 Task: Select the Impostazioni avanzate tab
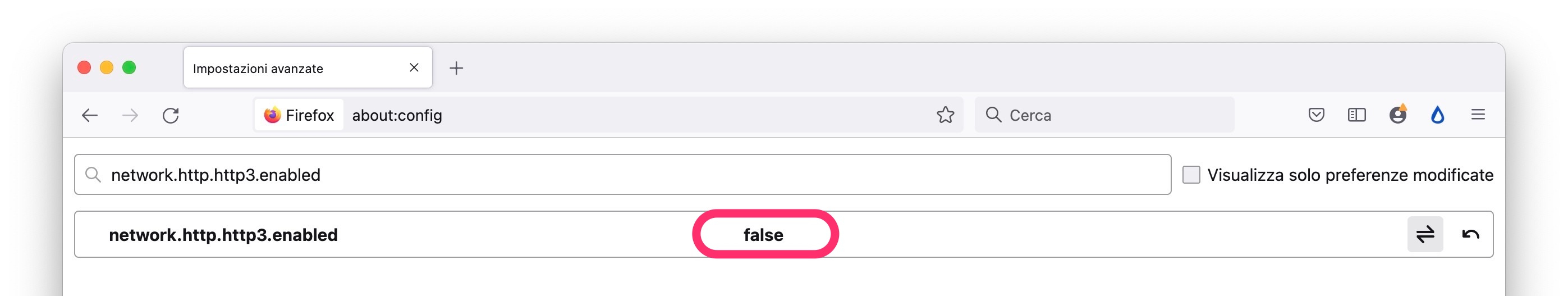292,68
